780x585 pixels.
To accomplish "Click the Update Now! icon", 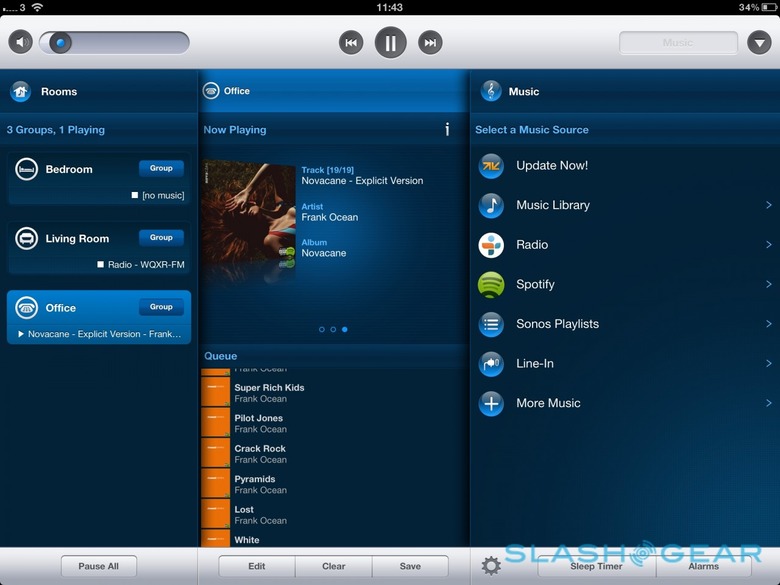I will click(491, 166).
